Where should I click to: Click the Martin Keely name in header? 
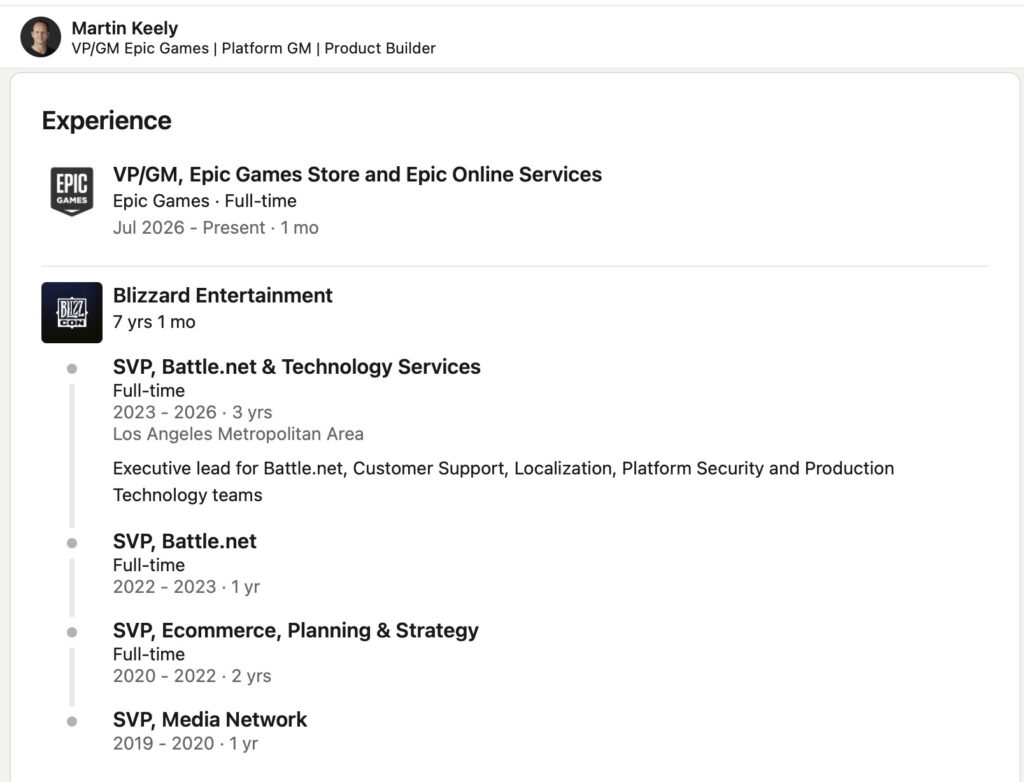[125, 28]
